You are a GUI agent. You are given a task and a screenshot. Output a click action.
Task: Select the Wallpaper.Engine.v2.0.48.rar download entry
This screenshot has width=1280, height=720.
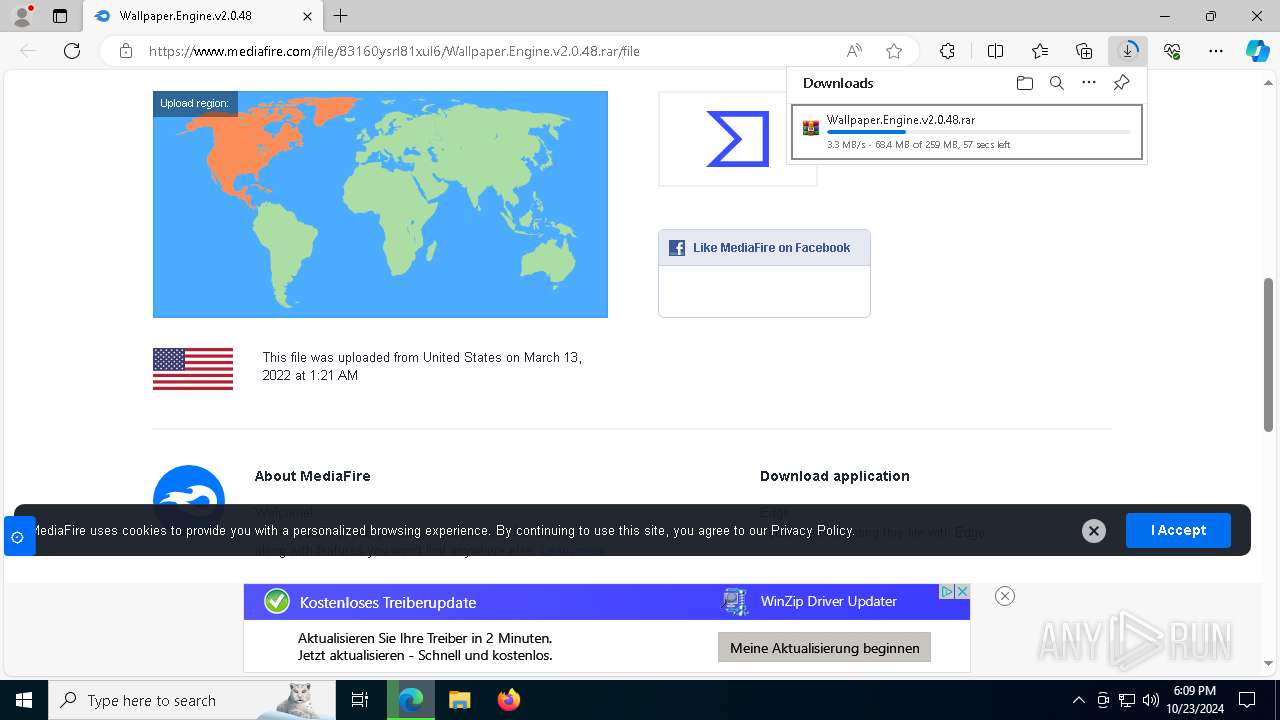(x=966, y=132)
